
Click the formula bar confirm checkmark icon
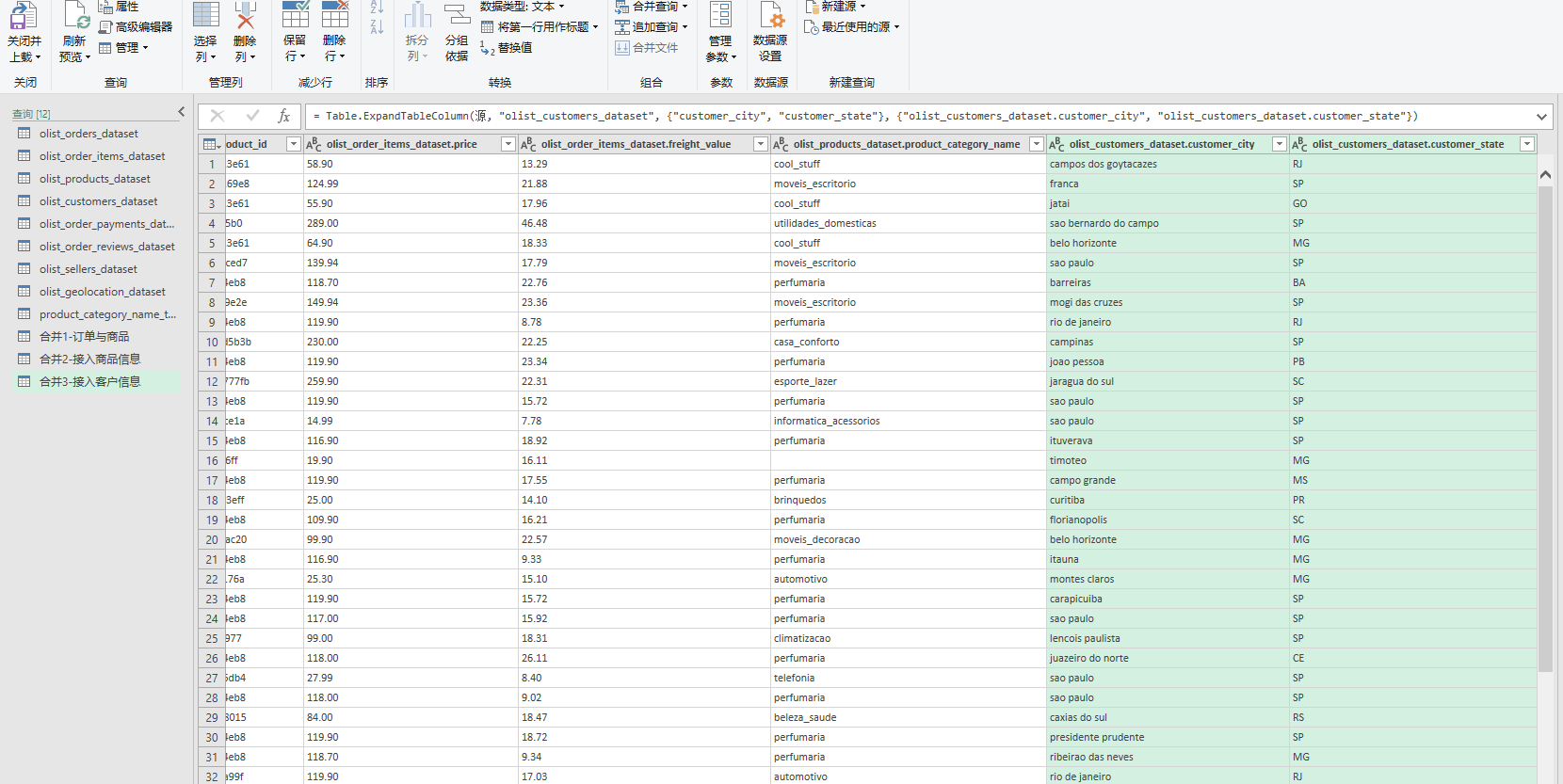(x=252, y=116)
